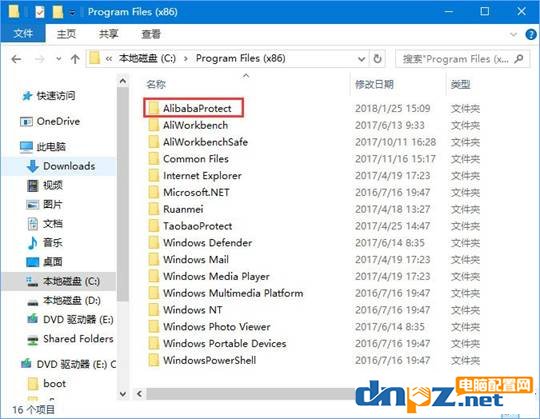Click the Windows Defender folder icon

[153, 243]
